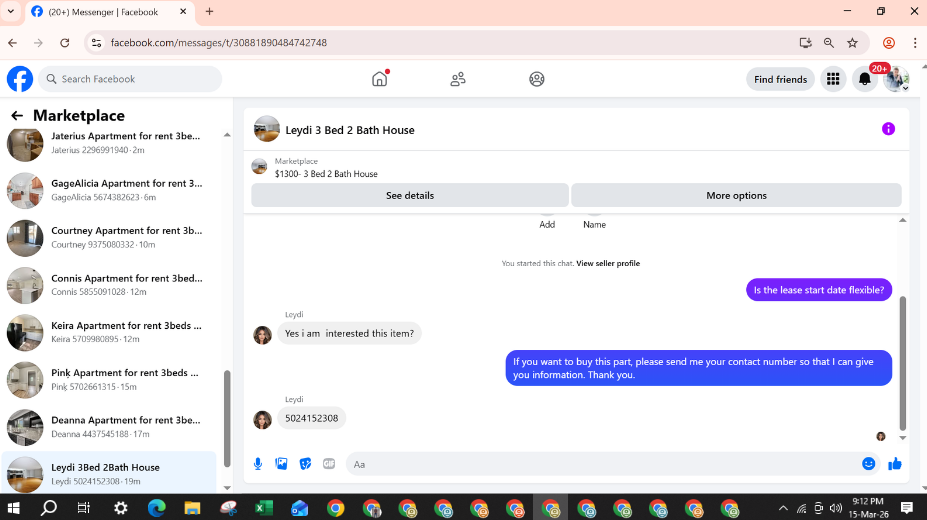The image size is (927, 520).
Task: Click the More options button
Action: [736, 196]
